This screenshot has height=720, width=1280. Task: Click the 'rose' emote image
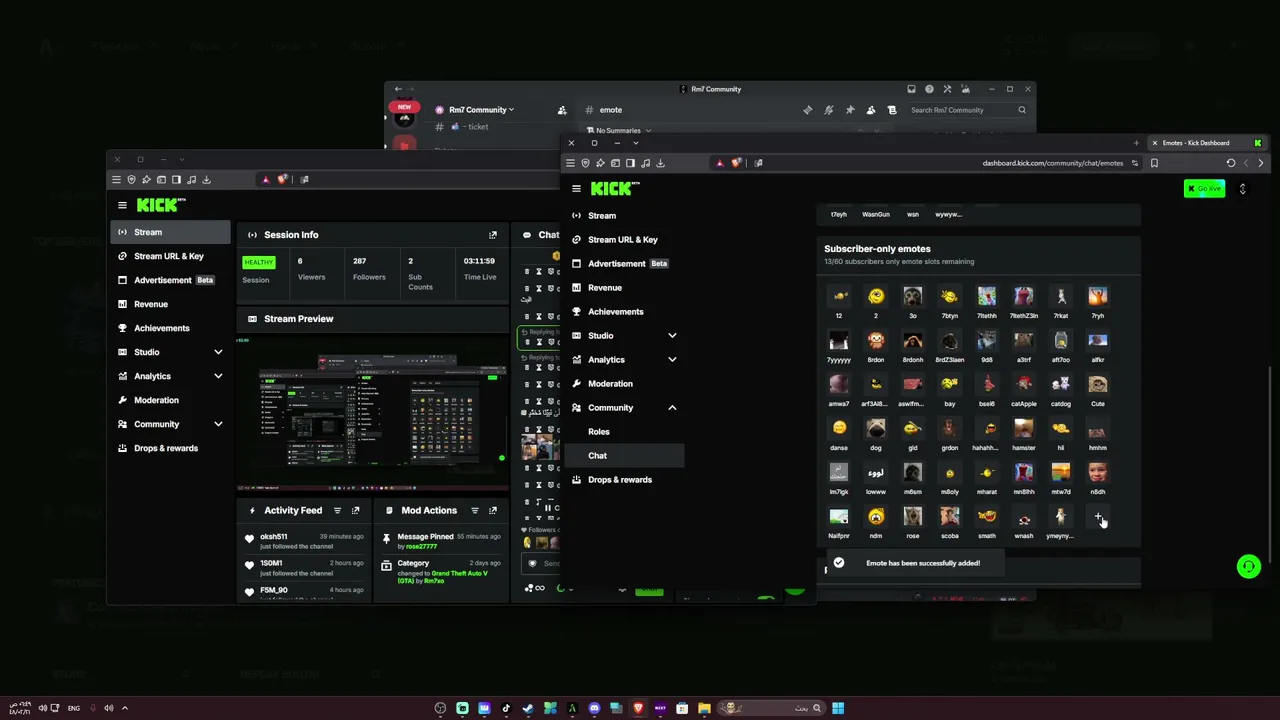coord(913,516)
